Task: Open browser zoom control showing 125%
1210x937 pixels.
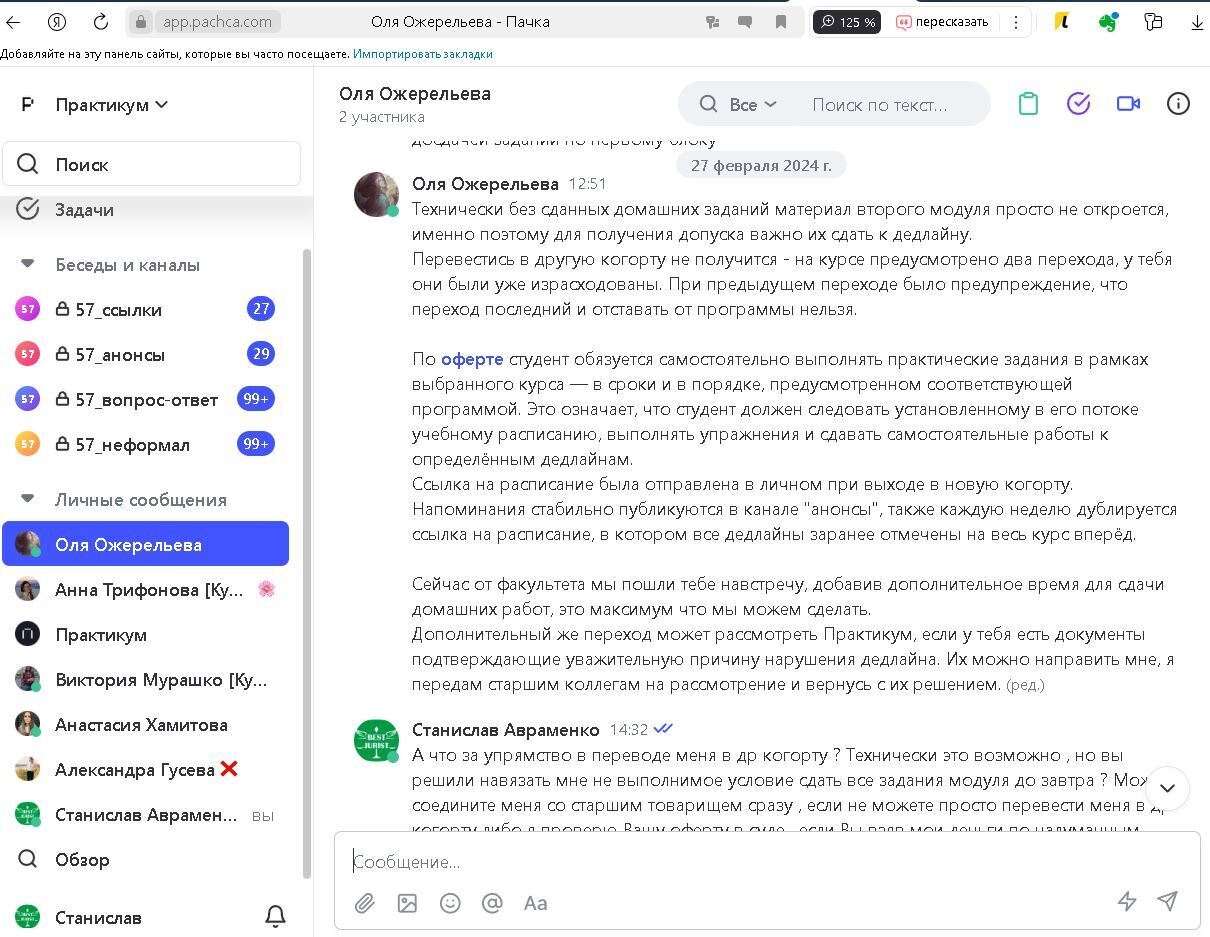Action: point(847,21)
